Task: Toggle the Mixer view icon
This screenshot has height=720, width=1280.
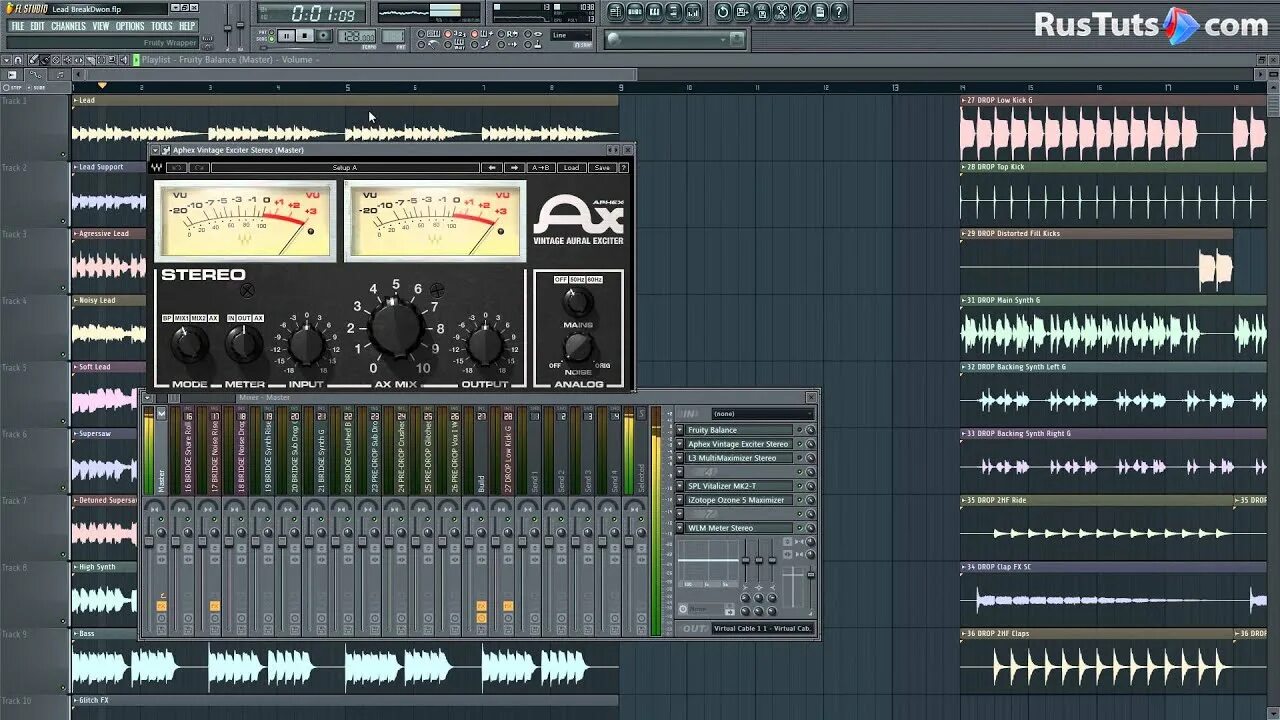Action: coord(692,12)
